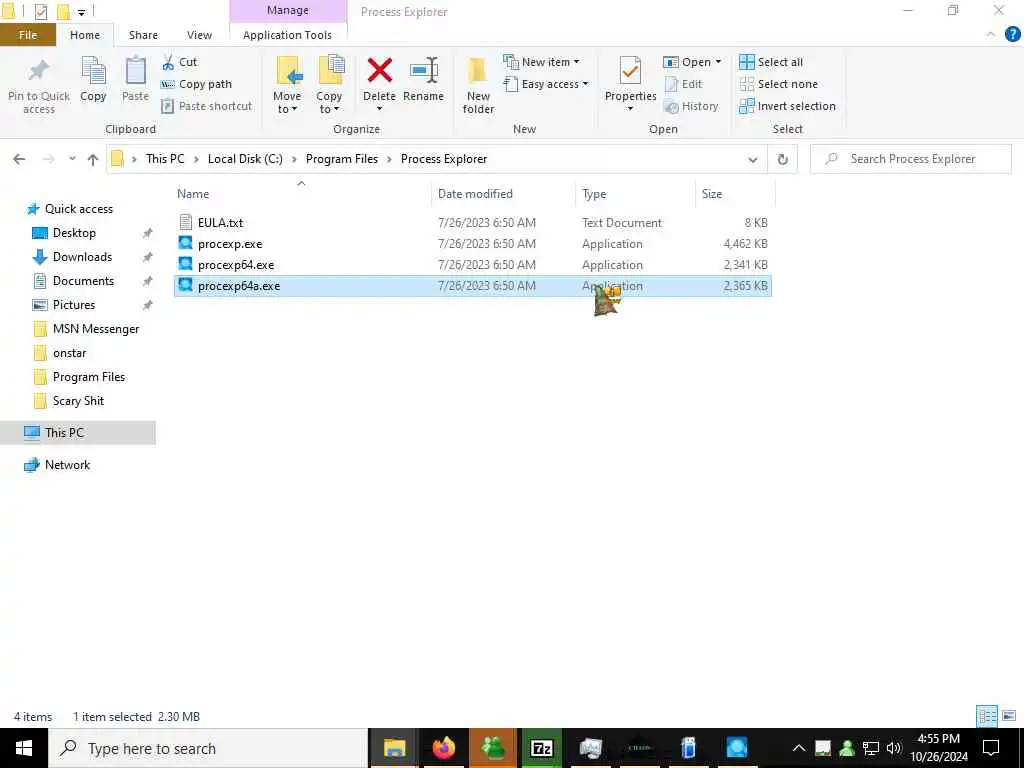Open the Copy to dropdown
1024x768 pixels.
329,103
